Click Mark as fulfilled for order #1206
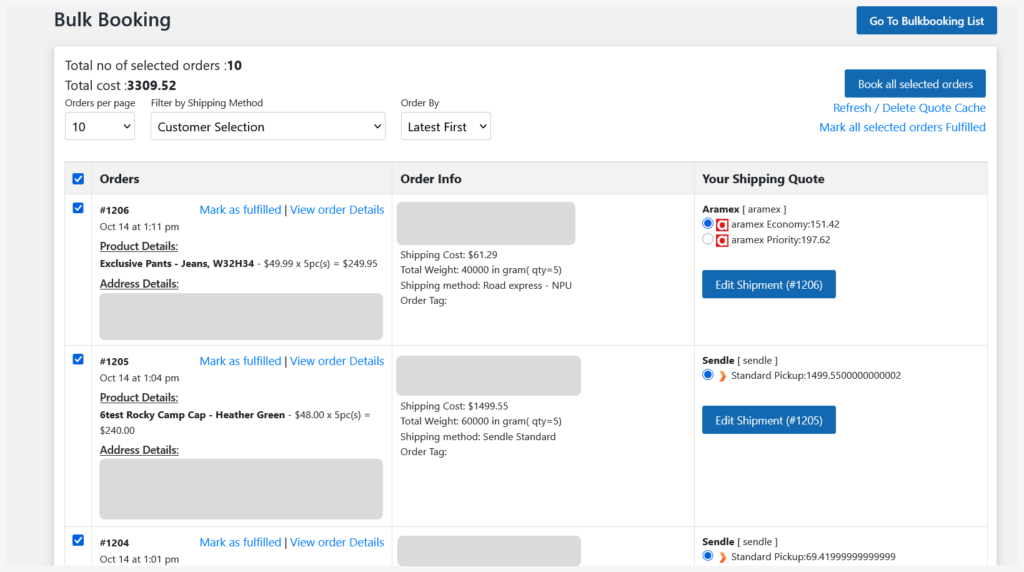The width and height of the screenshot is (1024, 572). coord(240,210)
